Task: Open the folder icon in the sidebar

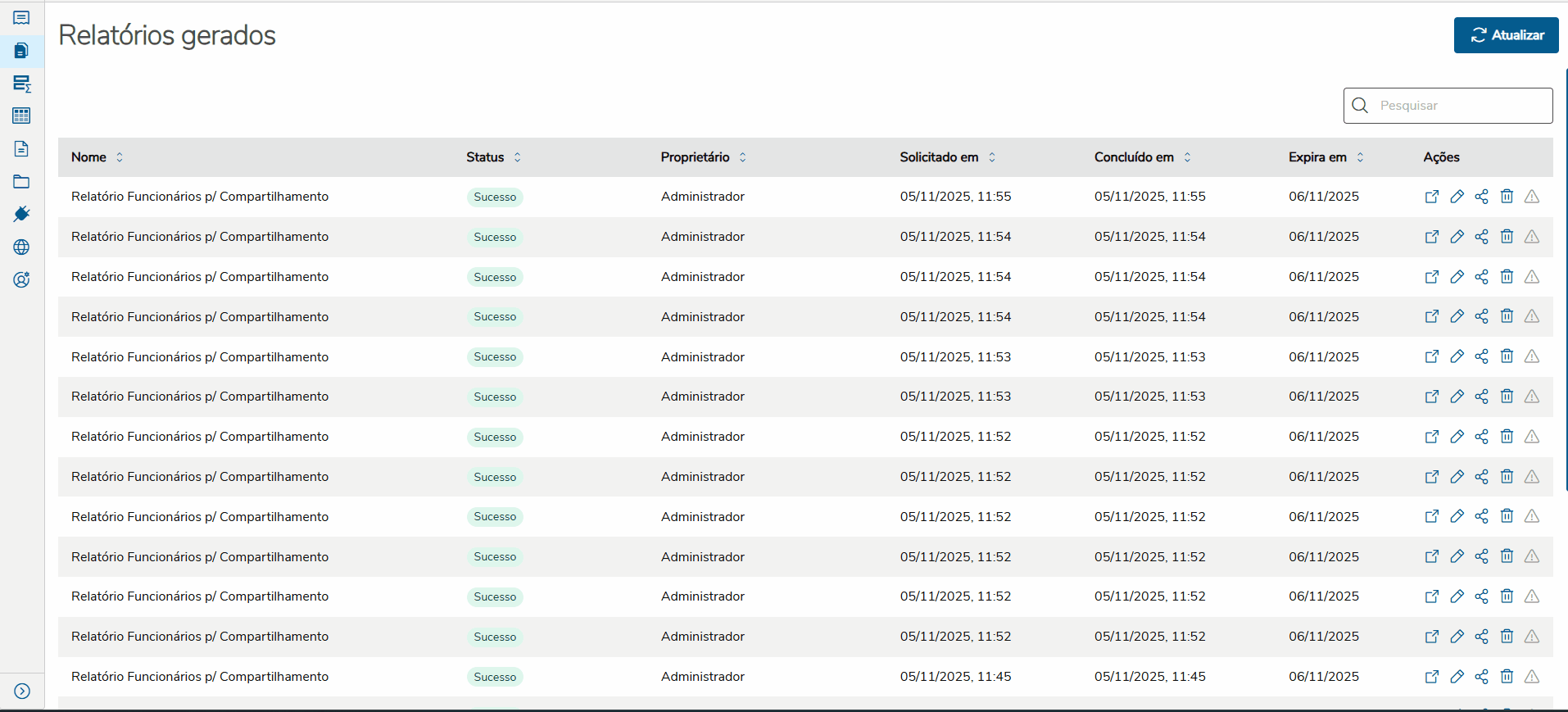Action: (21, 182)
